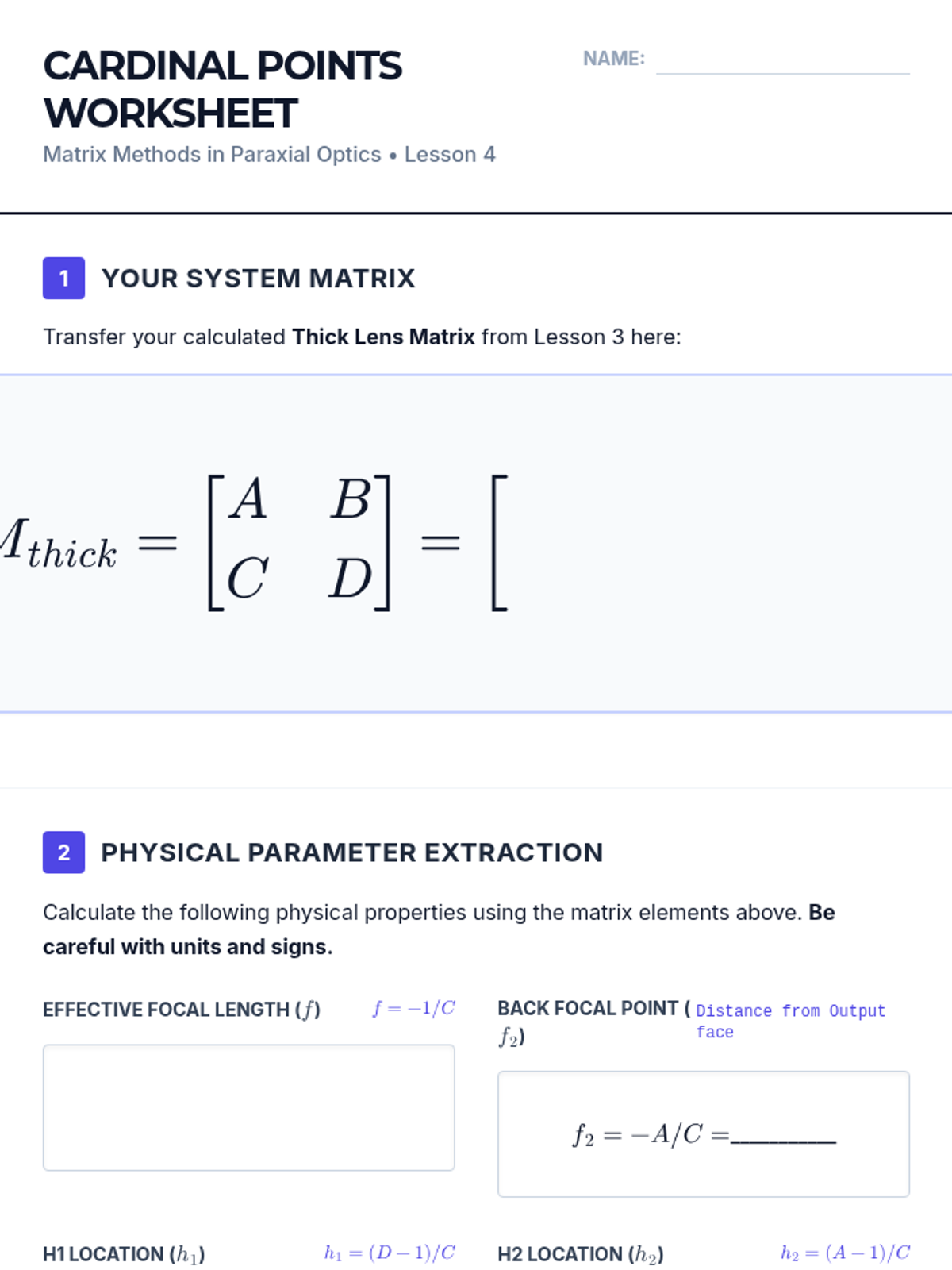This screenshot has width=952, height=1270.
Task: Click the f = -1/C formula hint
Action: (x=414, y=1008)
